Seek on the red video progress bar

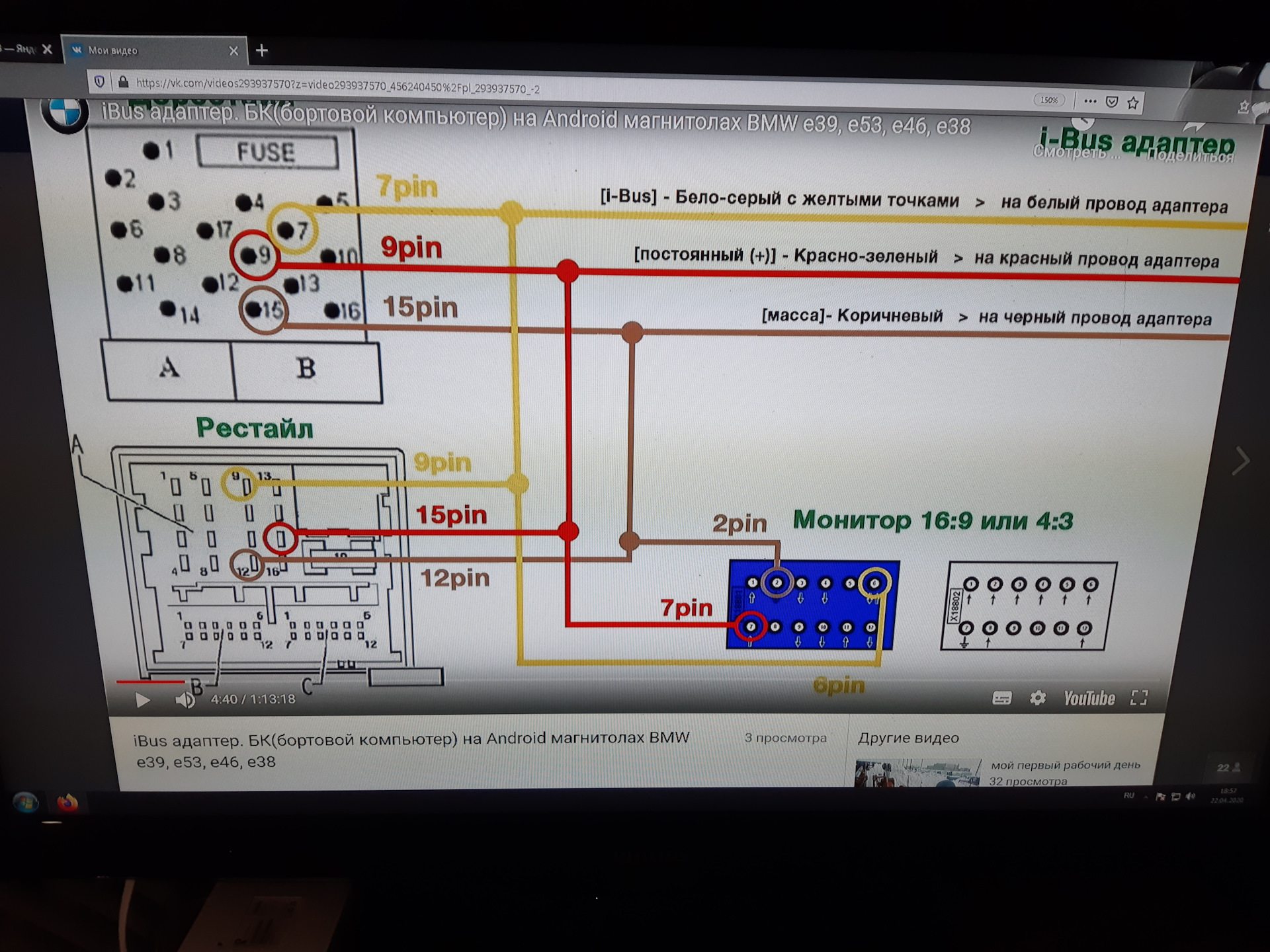[150, 681]
